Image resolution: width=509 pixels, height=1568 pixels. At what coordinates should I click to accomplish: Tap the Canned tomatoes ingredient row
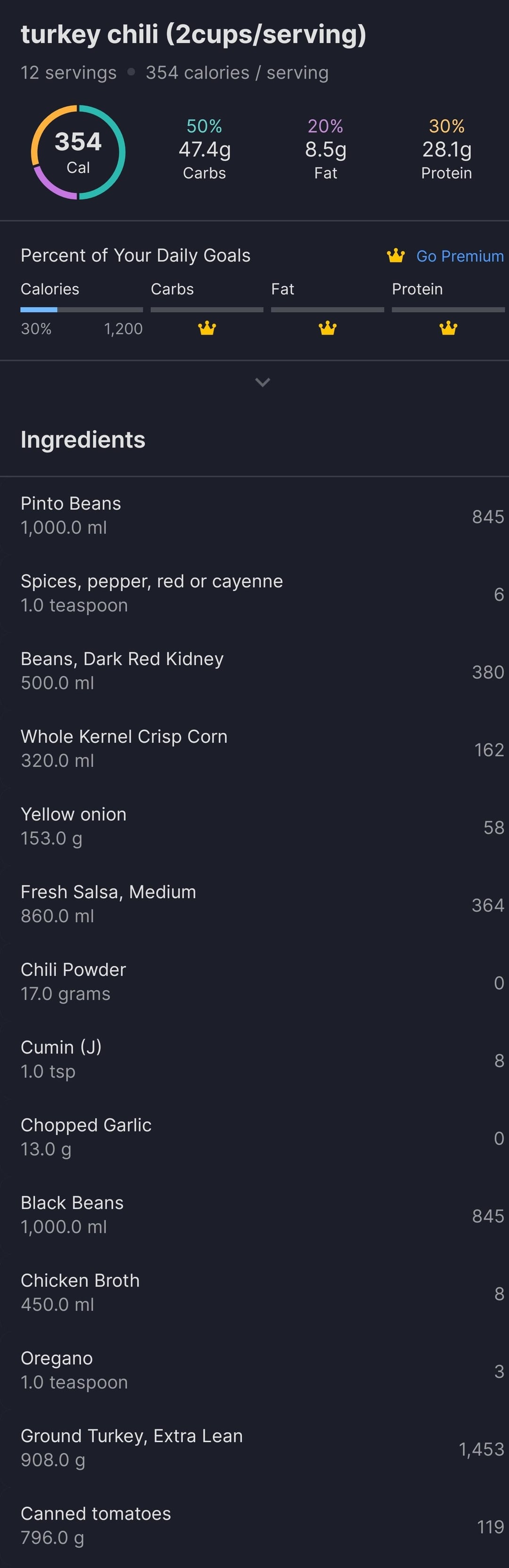point(254,1526)
